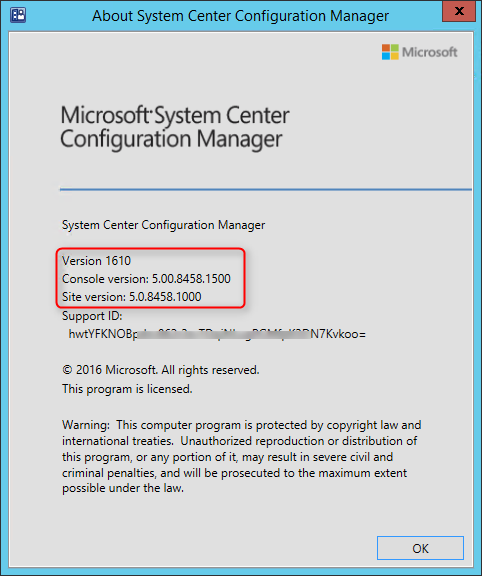
Task: Click the Configuration Manager title bar icon
Action: [18, 15]
